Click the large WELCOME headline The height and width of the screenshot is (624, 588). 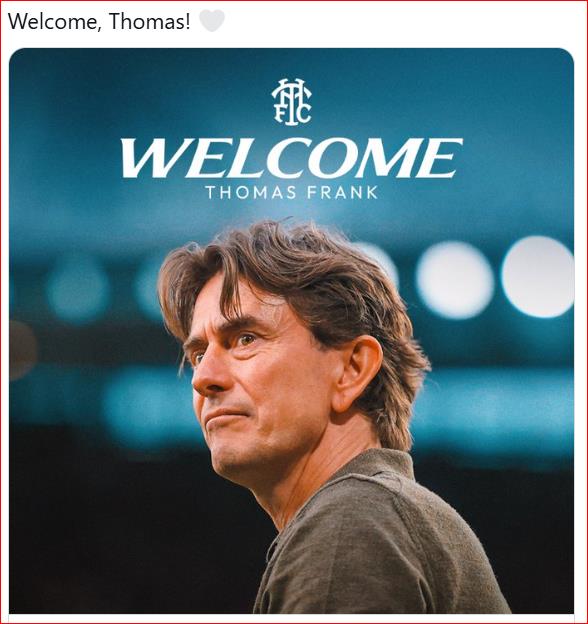[291, 158]
